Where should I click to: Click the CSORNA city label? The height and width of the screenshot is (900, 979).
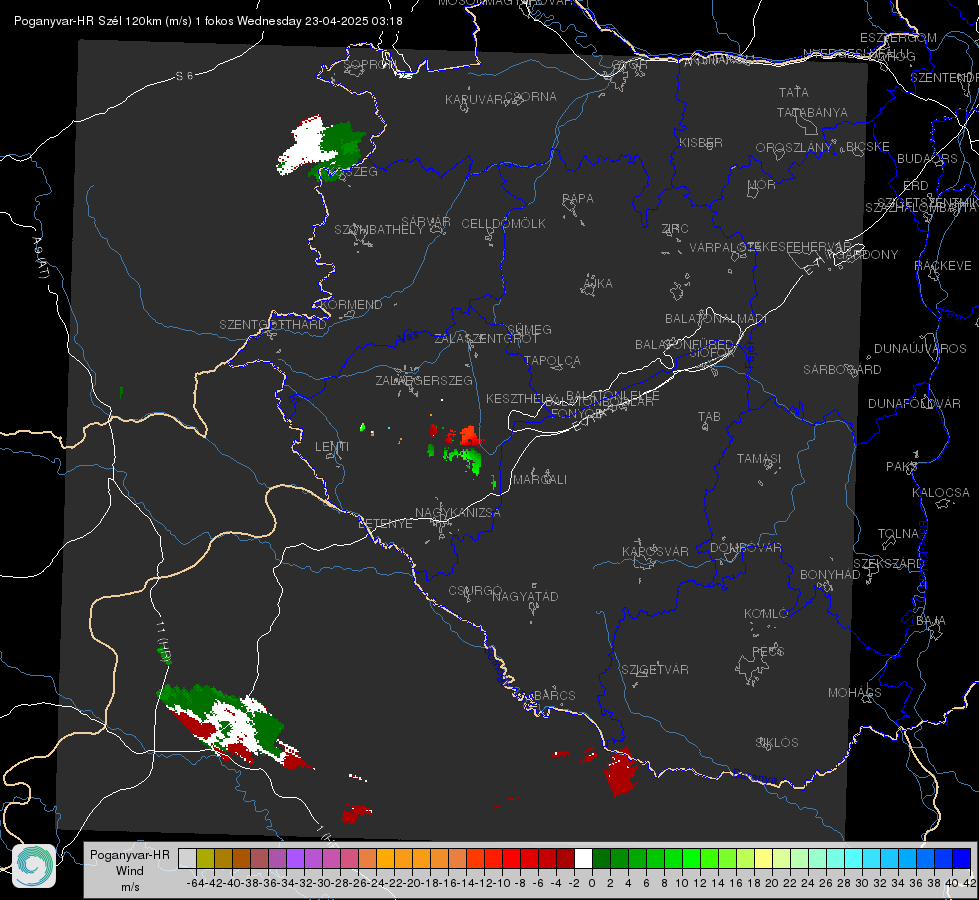[531, 97]
